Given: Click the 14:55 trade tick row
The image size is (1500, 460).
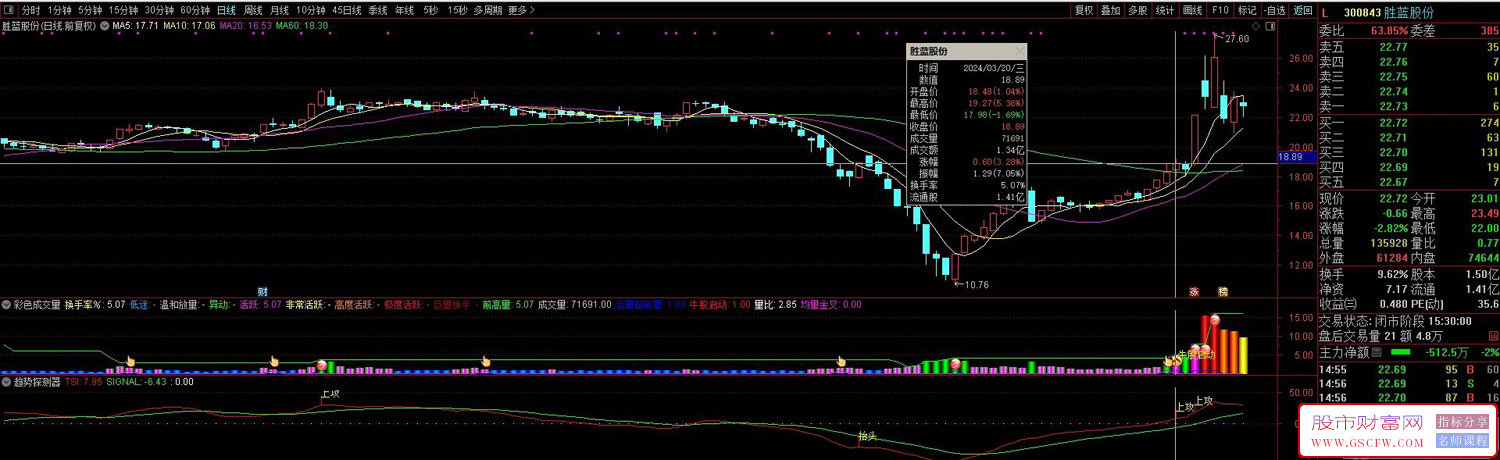Looking at the screenshot, I should [1409, 370].
